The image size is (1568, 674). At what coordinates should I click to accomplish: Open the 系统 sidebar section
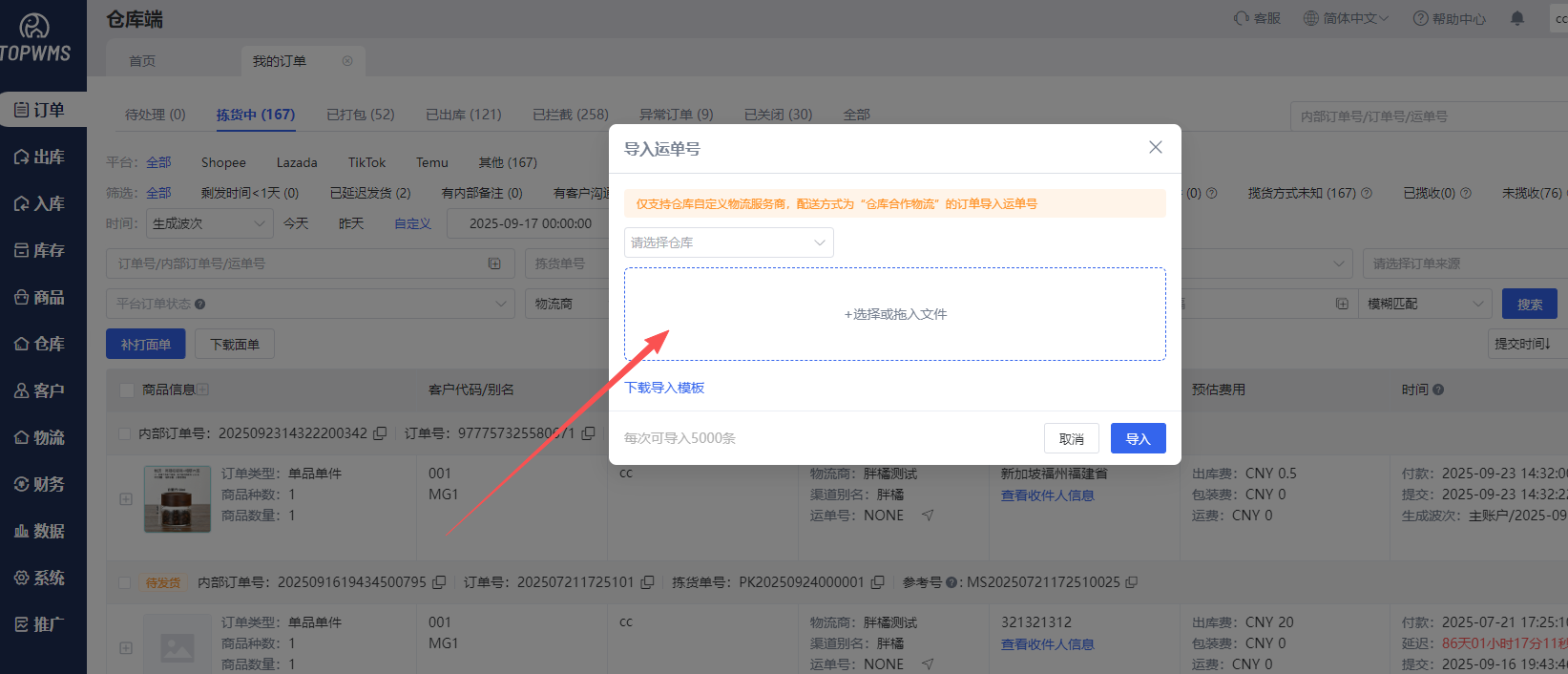(40, 578)
